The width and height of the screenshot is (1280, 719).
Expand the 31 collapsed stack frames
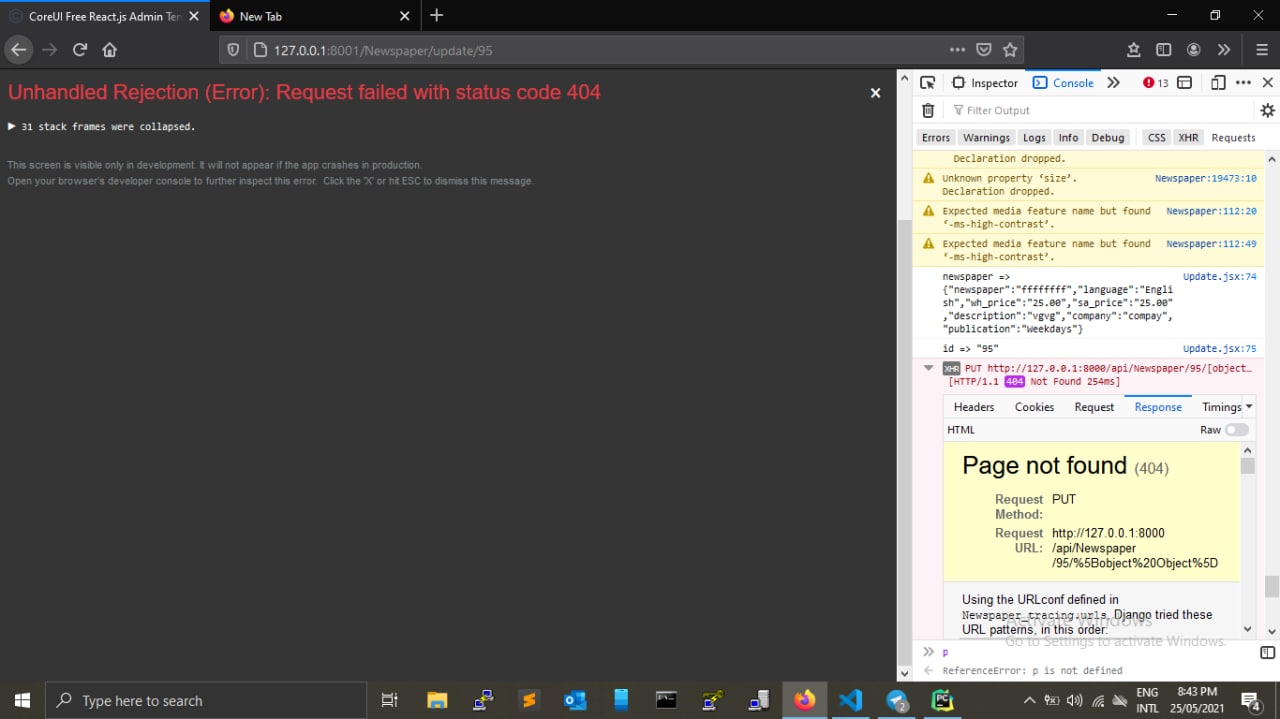click(x=12, y=127)
